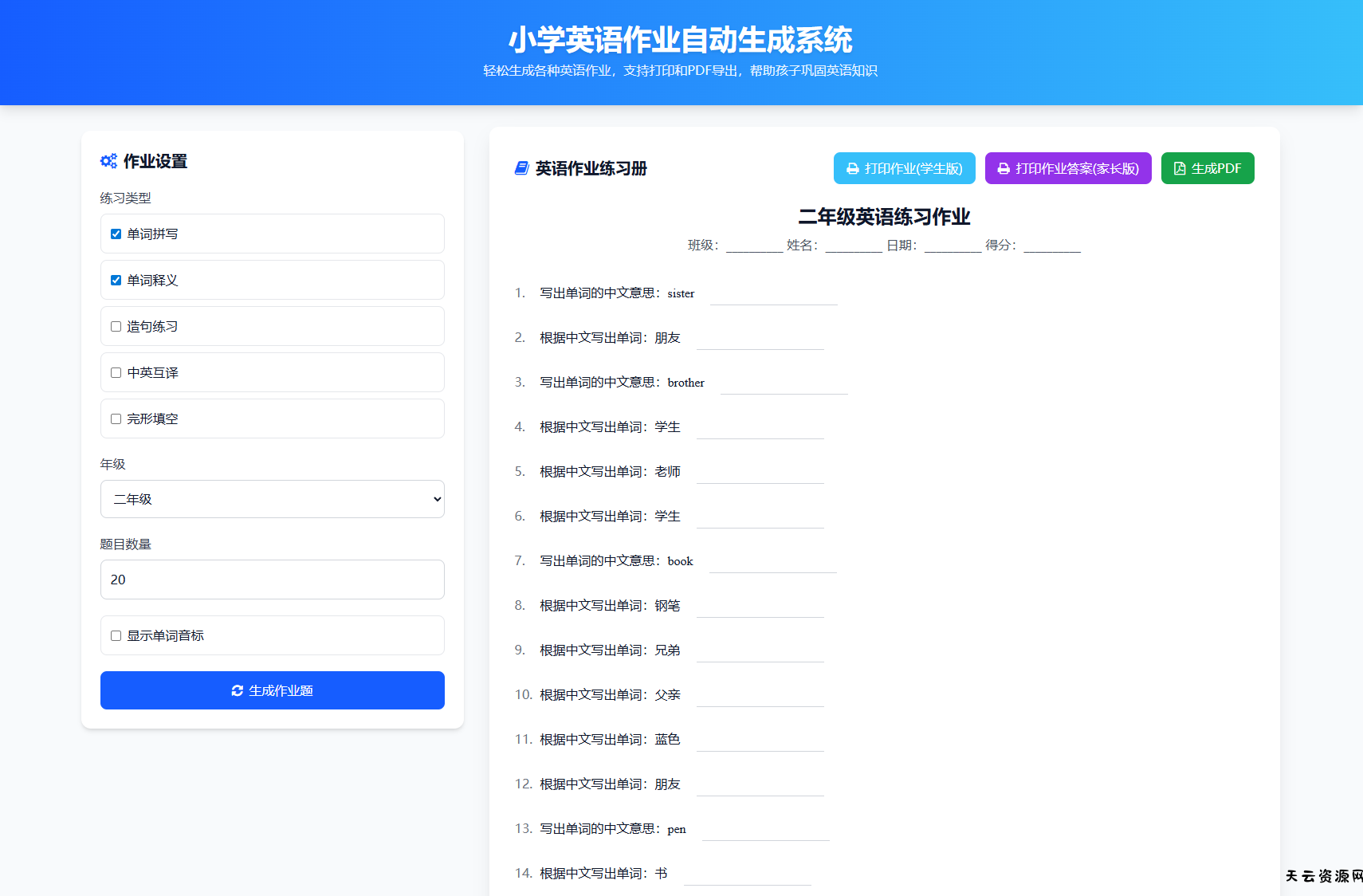Uncheck the 单词拼写 option
1363x896 pixels.
(115, 234)
